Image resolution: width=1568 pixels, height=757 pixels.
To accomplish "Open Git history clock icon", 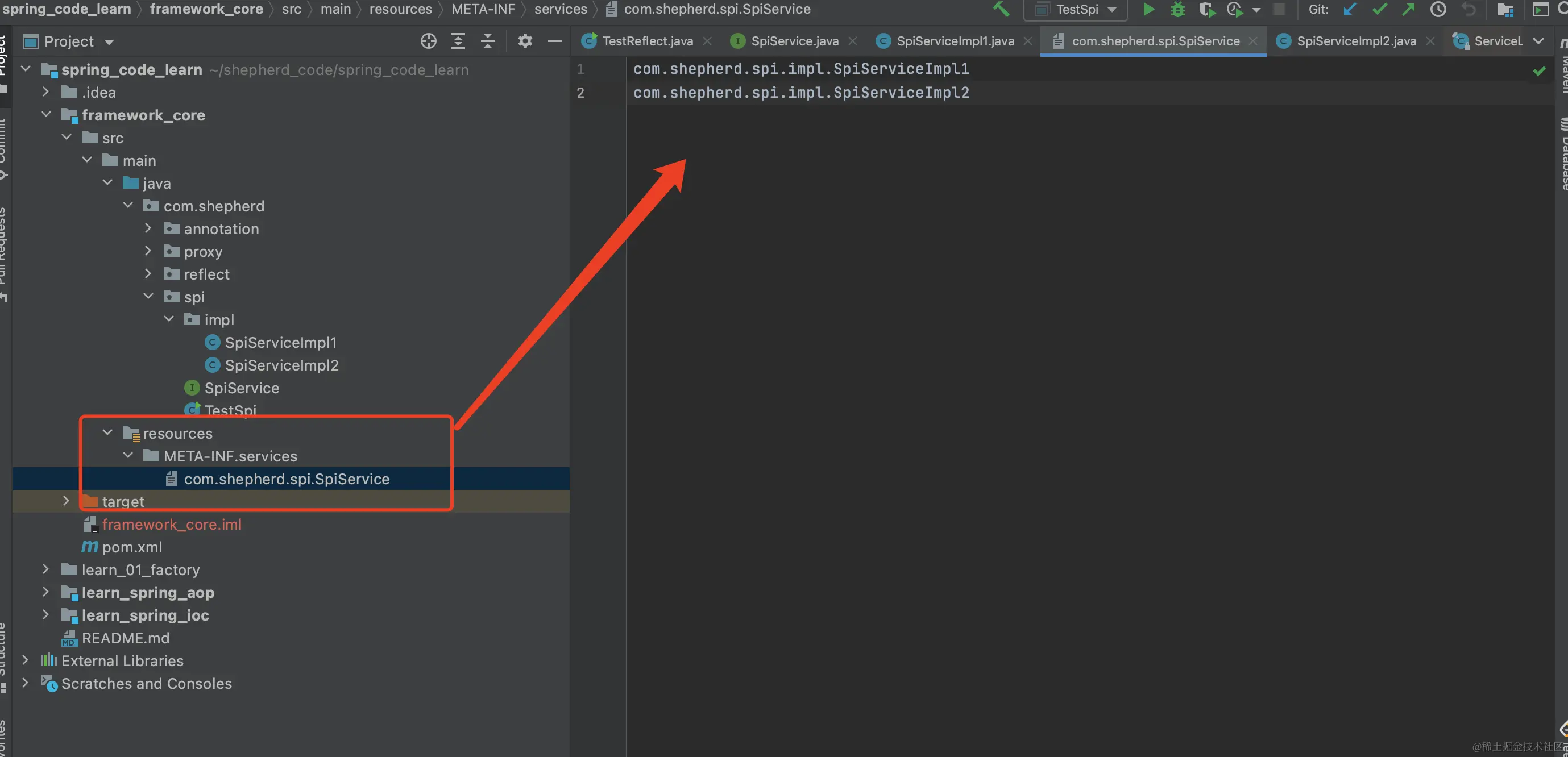I will [1438, 9].
